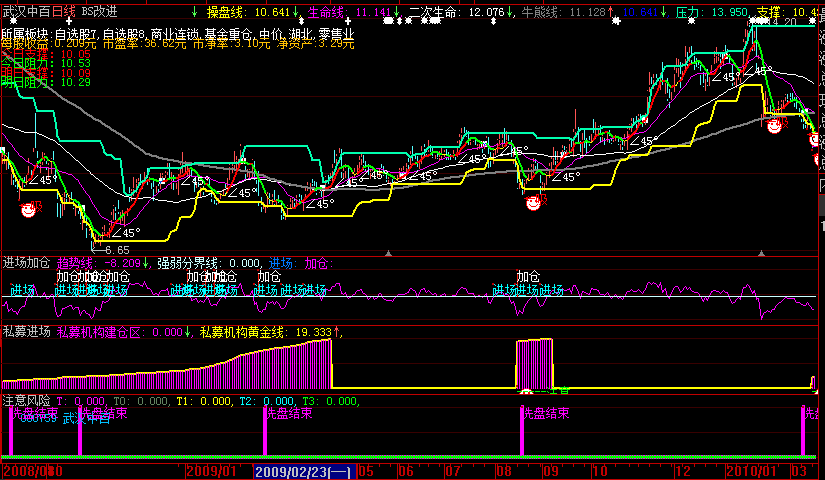Click the down arrow after 趋势线 value
Screen dimensions: 825x480
click(x=148, y=264)
